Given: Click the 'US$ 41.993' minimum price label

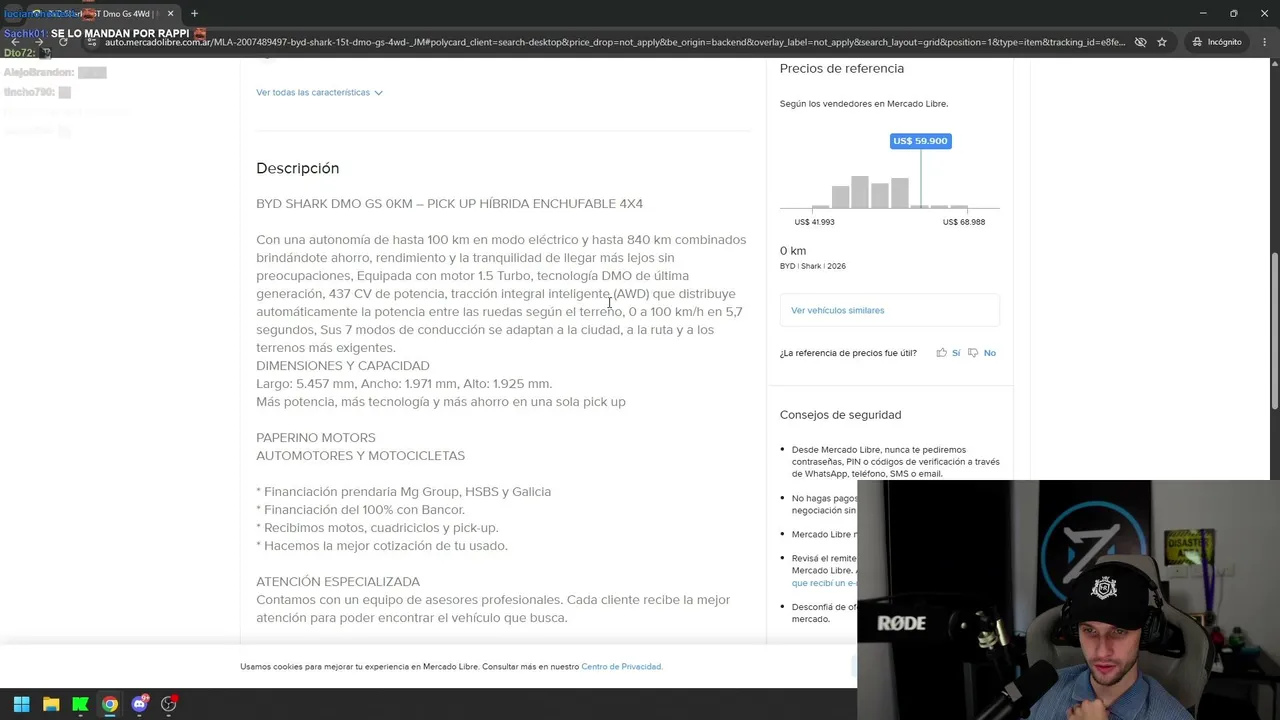Looking at the screenshot, I should point(814,222).
